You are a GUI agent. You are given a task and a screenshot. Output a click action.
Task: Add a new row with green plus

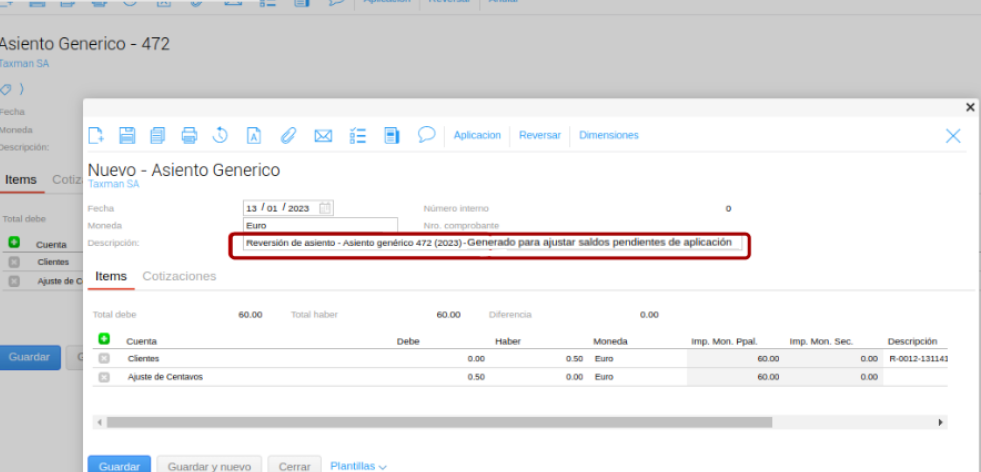pyautogui.click(x=104, y=340)
